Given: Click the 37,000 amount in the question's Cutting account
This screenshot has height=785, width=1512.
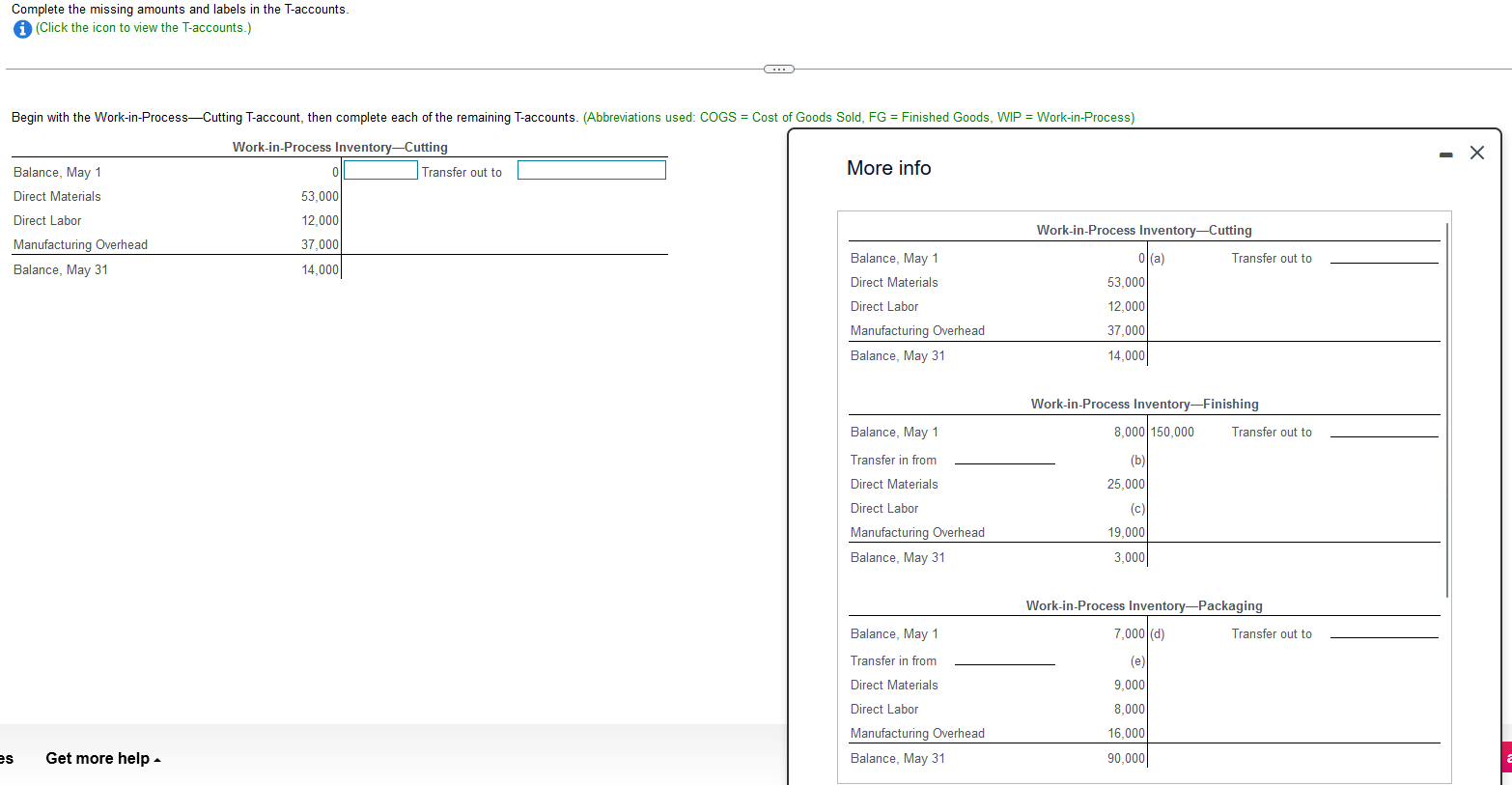Looking at the screenshot, I should [x=320, y=245].
